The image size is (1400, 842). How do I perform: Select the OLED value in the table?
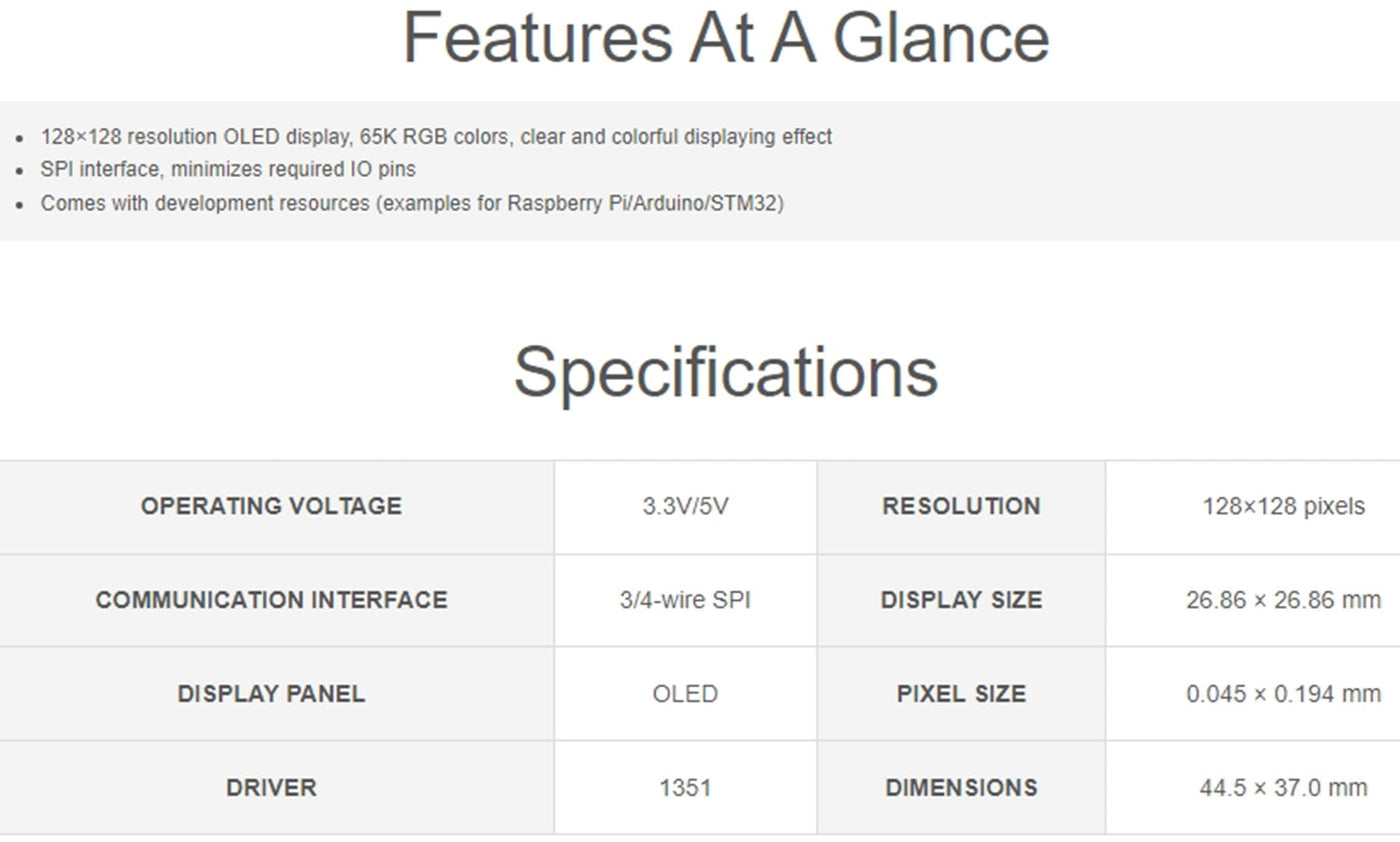(x=685, y=694)
